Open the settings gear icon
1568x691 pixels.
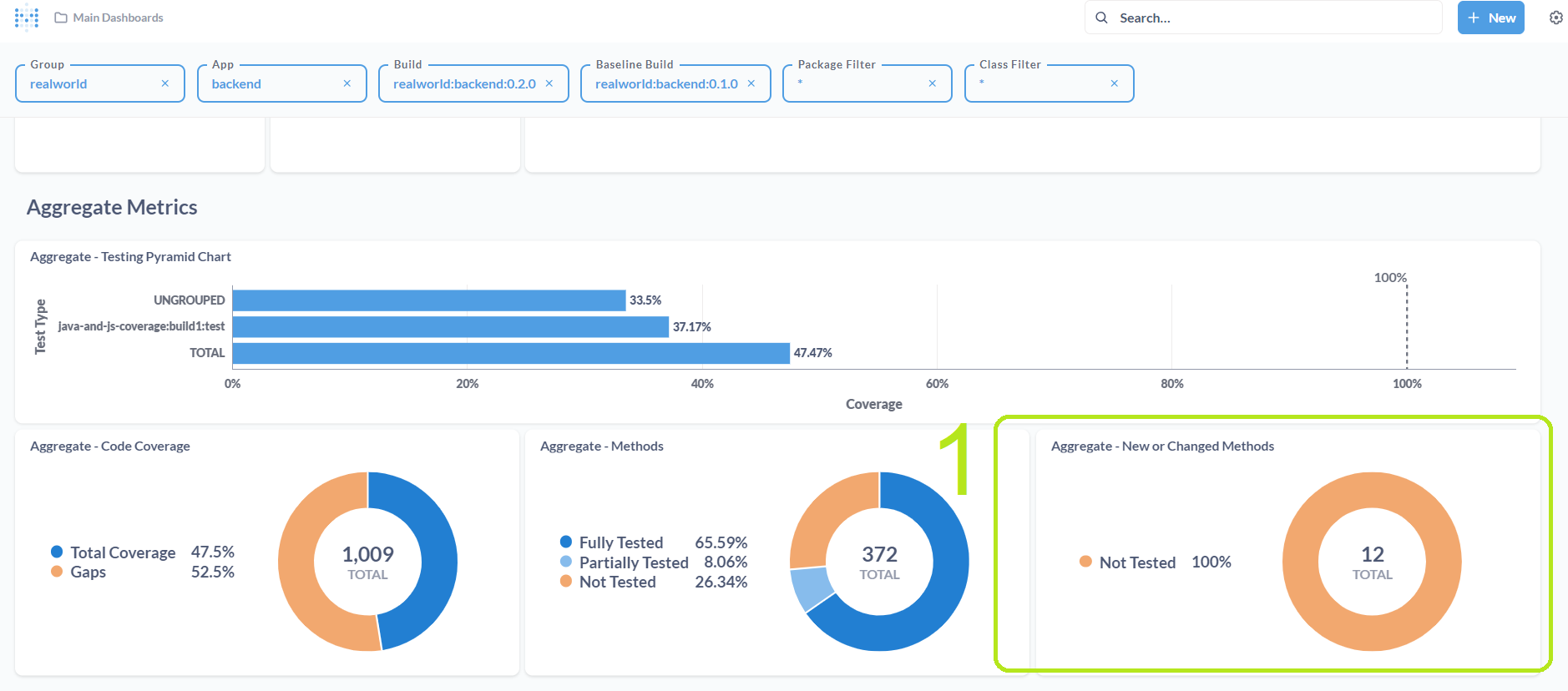pyautogui.click(x=1556, y=18)
